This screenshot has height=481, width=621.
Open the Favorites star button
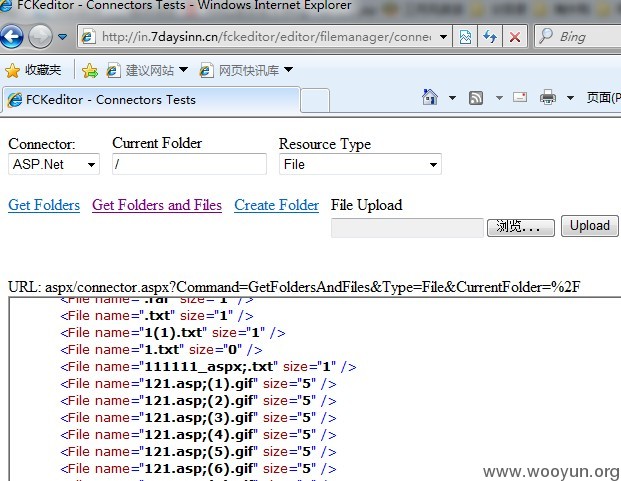33,70
